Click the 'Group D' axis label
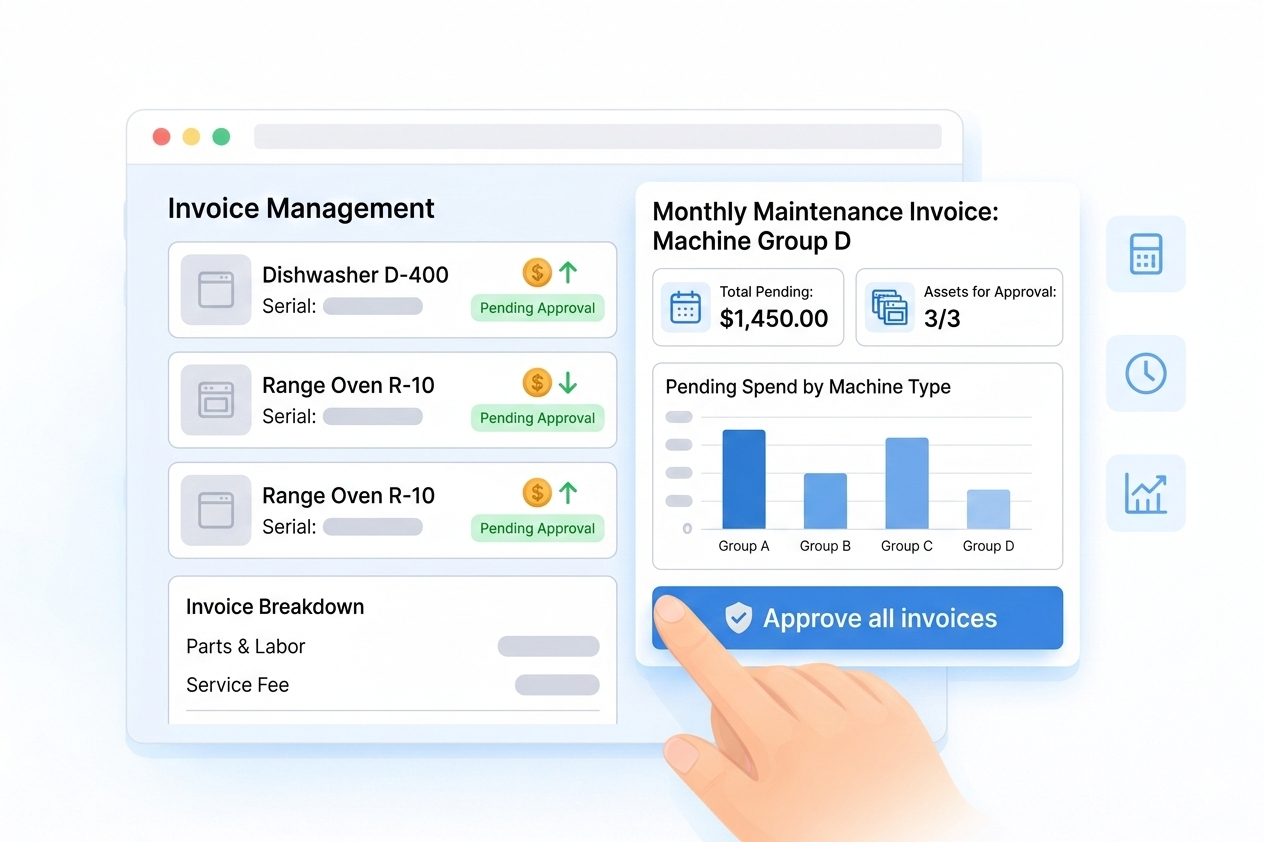This screenshot has width=1264, height=842. pyautogui.click(x=988, y=546)
